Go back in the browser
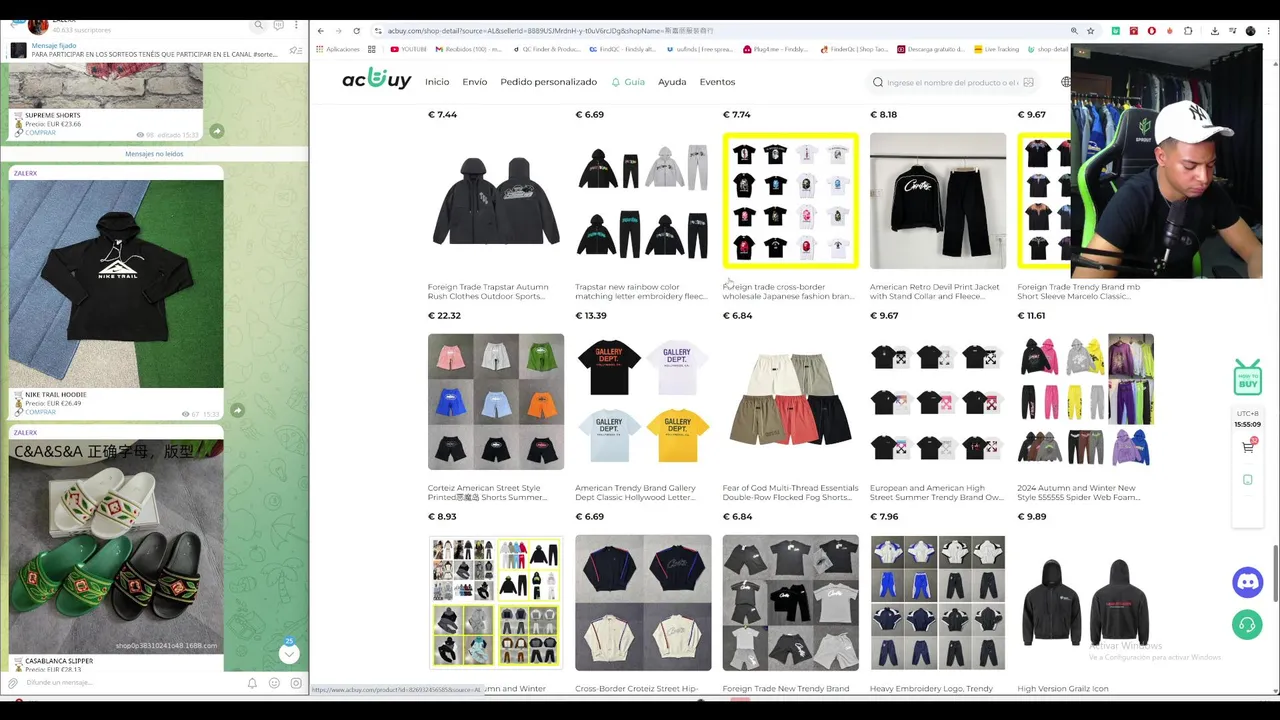This screenshot has height=720, width=1280. click(320, 31)
